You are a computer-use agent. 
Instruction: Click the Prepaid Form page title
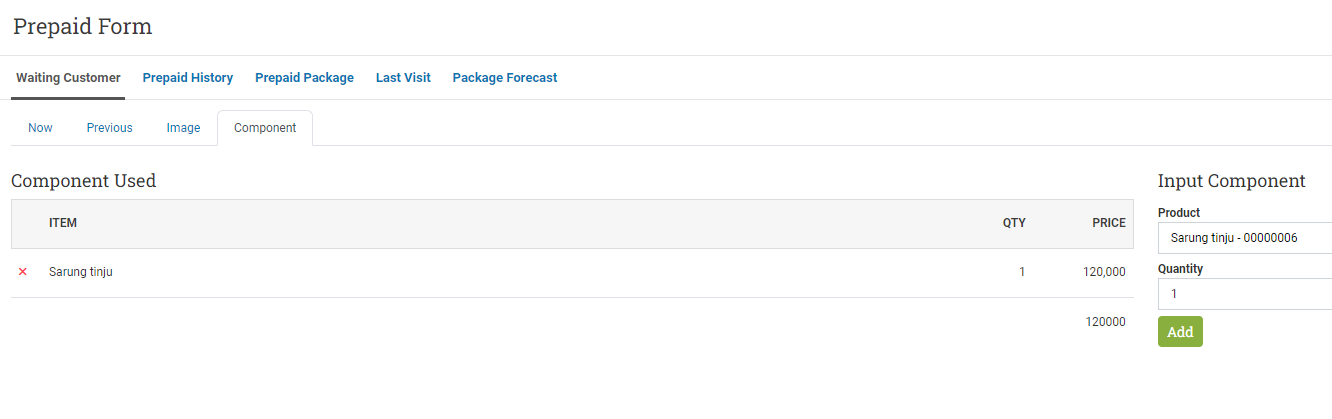83,27
